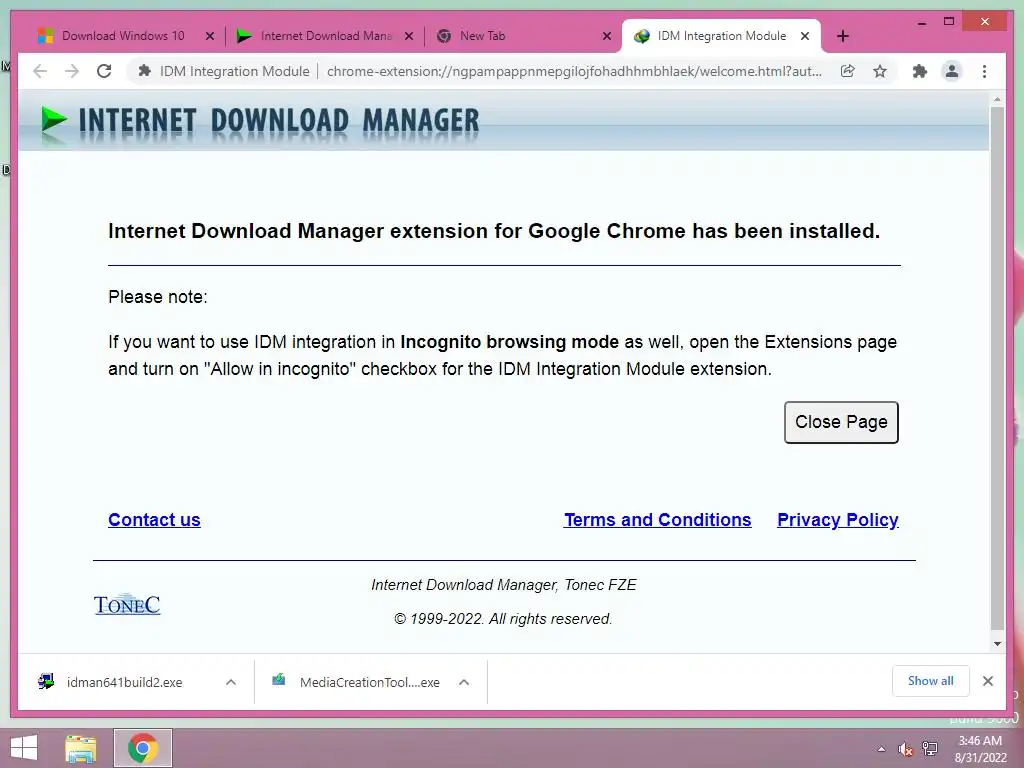Click the extension puzzle icon in address bar
Viewport: 1024px width, 768px height.
pyautogui.click(x=145, y=71)
